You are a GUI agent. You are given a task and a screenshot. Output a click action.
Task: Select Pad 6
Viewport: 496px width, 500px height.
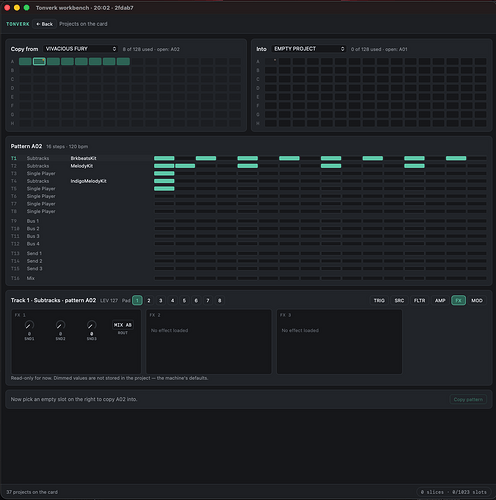point(196,300)
